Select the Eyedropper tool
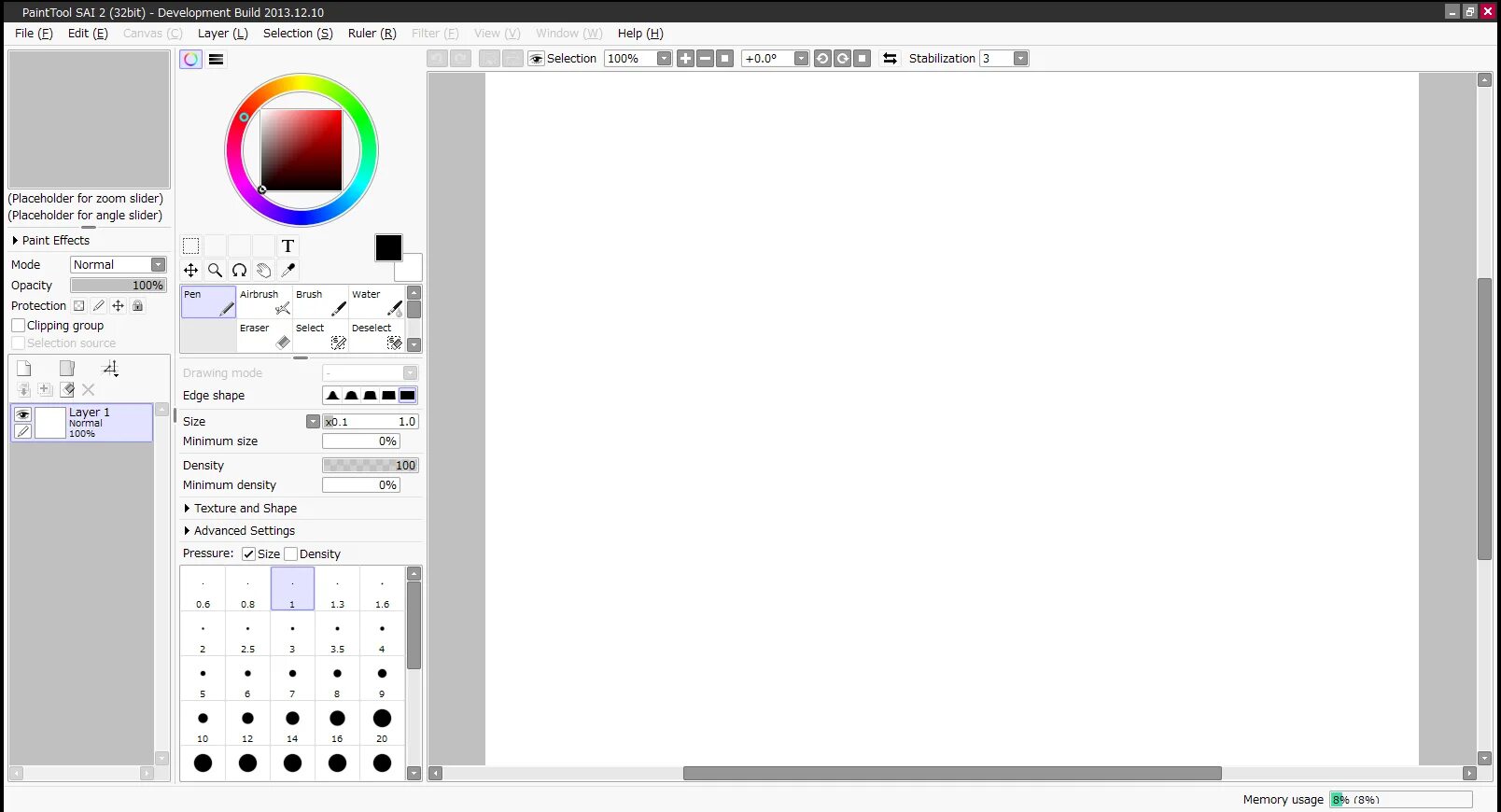Screen dimensions: 1501x812 click(x=288, y=271)
